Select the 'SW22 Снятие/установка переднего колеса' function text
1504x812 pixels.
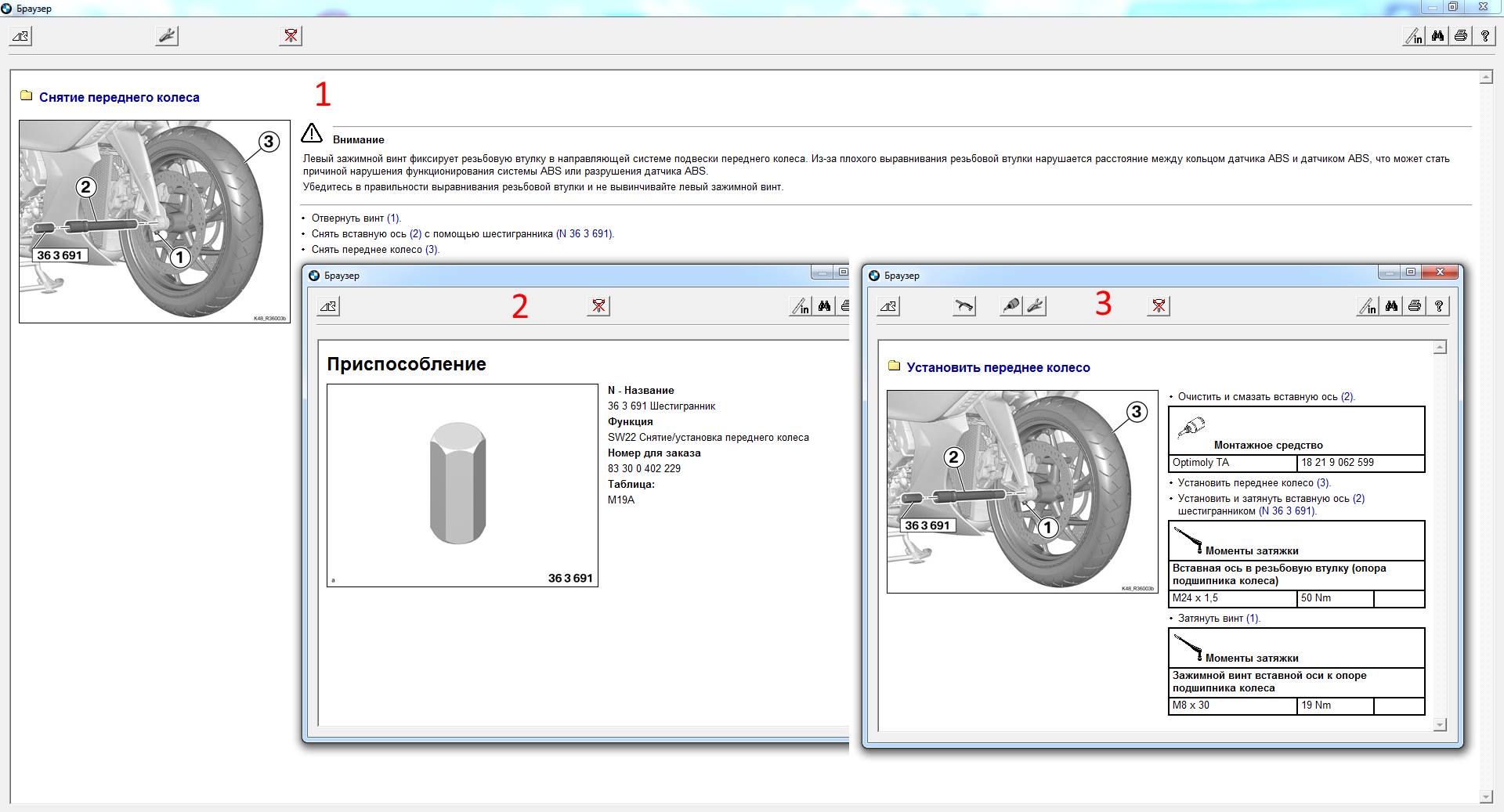(708, 438)
